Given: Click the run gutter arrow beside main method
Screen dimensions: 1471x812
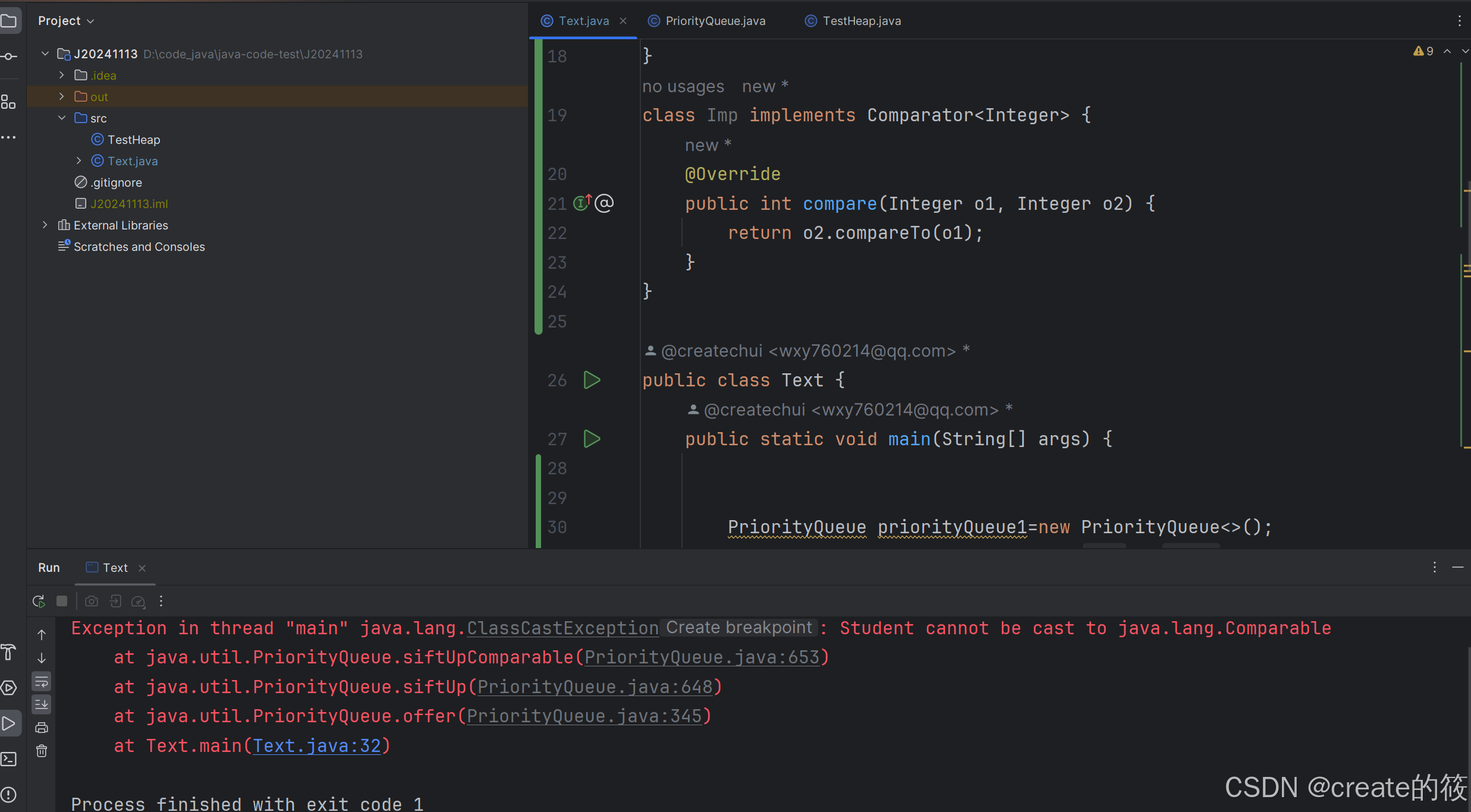Looking at the screenshot, I should point(592,439).
